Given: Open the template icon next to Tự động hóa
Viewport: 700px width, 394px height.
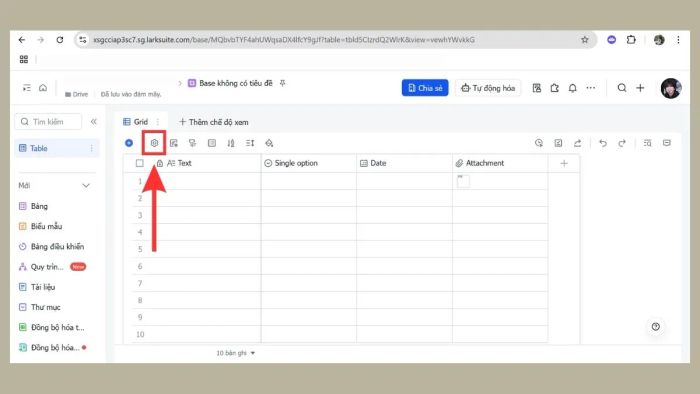Looking at the screenshot, I should (537, 88).
